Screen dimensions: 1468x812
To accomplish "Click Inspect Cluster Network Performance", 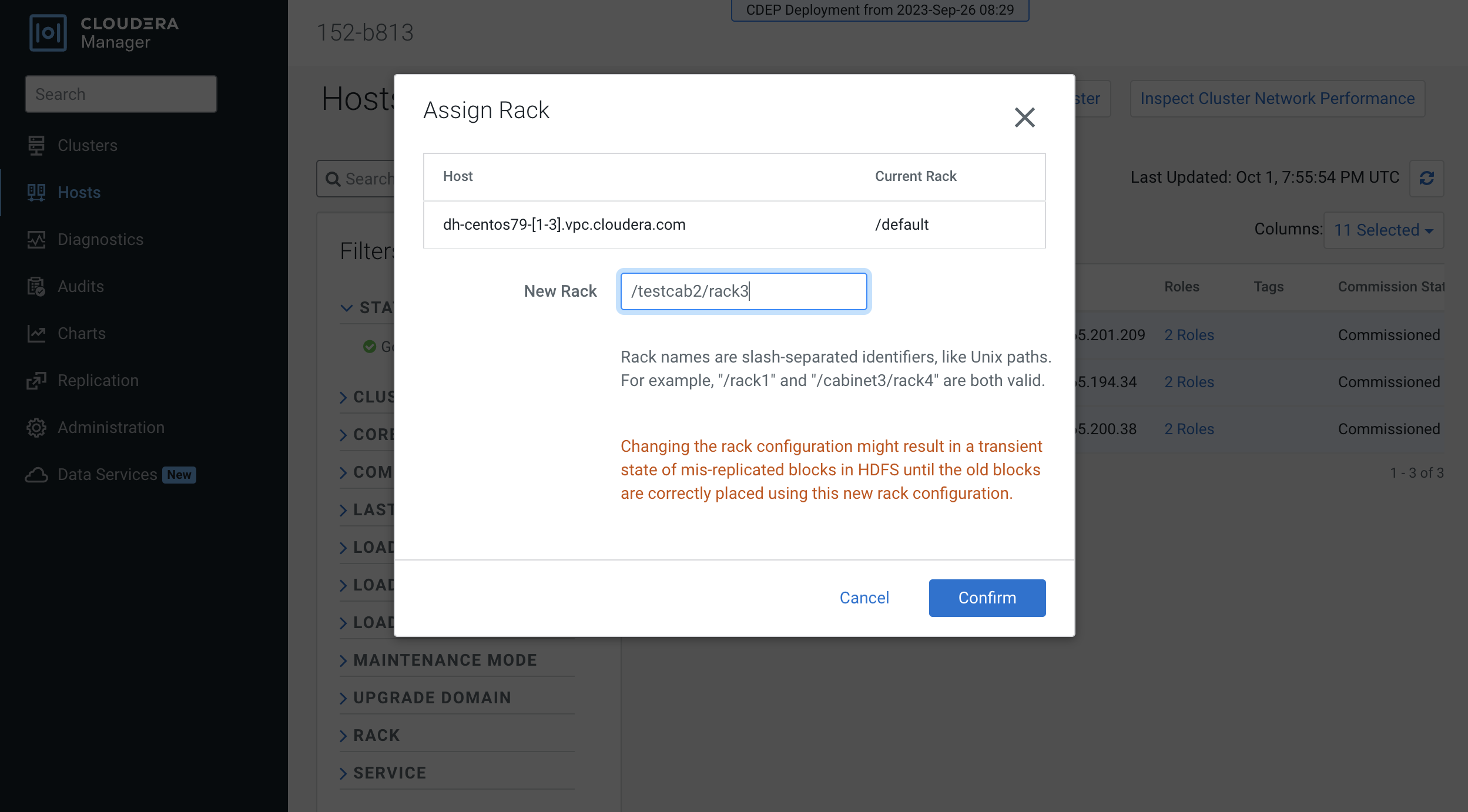I will click(x=1277, y=98).
